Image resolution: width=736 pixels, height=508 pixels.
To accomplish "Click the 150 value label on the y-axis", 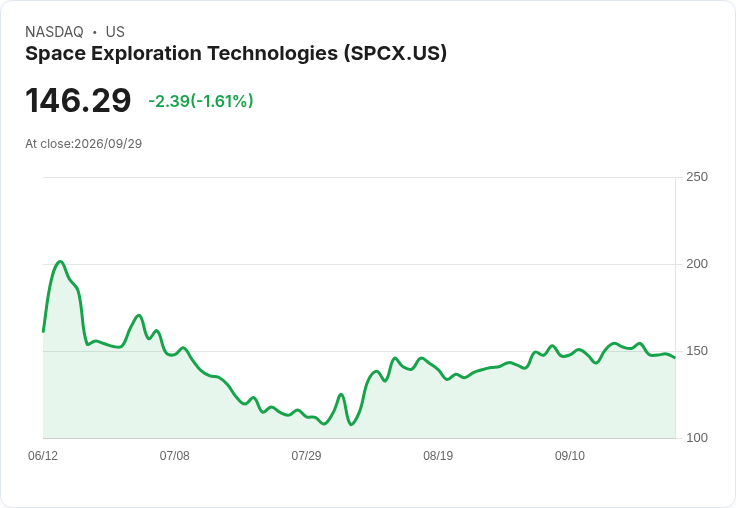I will pos(697,351).
